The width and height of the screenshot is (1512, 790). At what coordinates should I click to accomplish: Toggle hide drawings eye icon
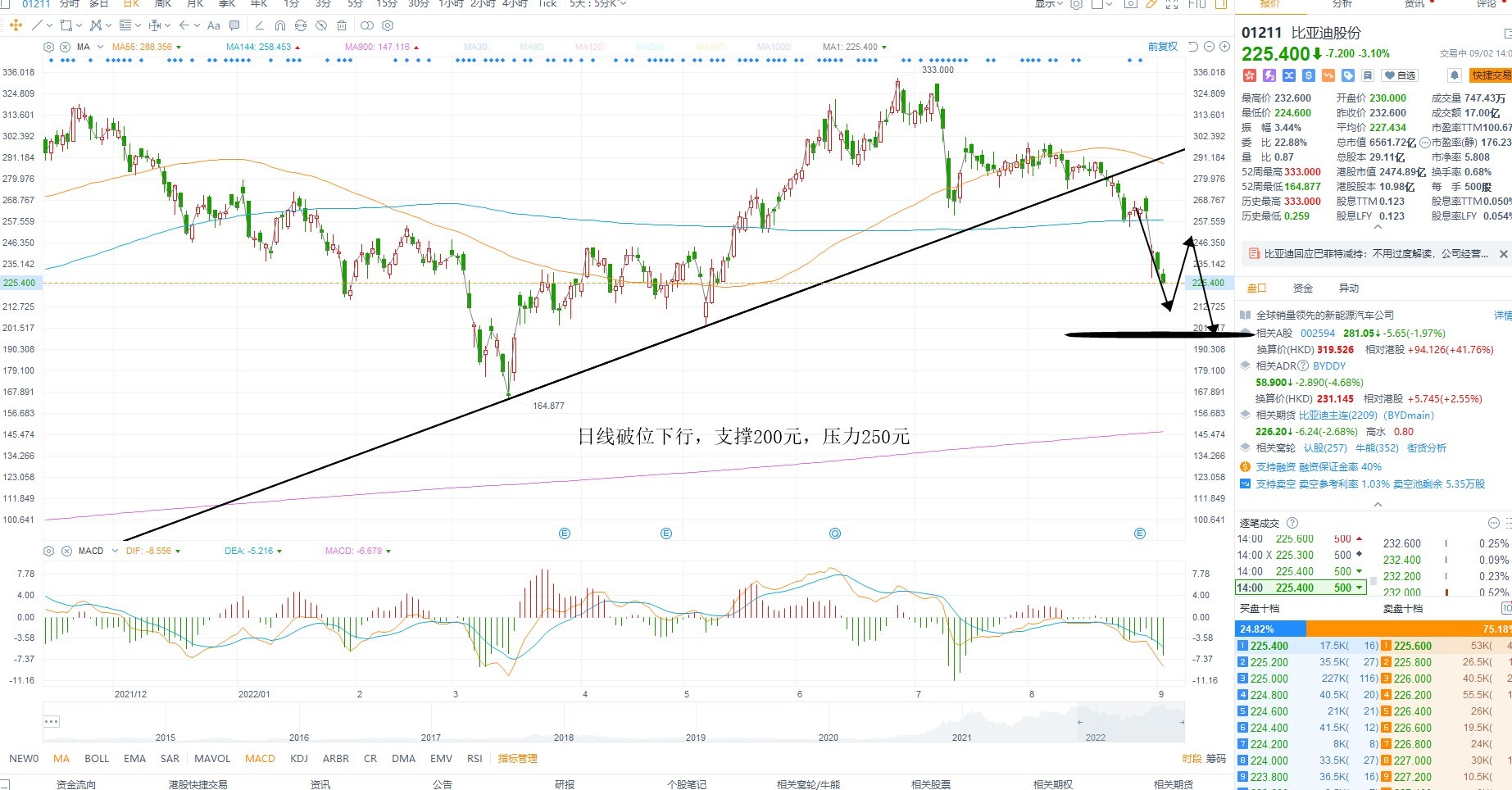pos(321,25)
